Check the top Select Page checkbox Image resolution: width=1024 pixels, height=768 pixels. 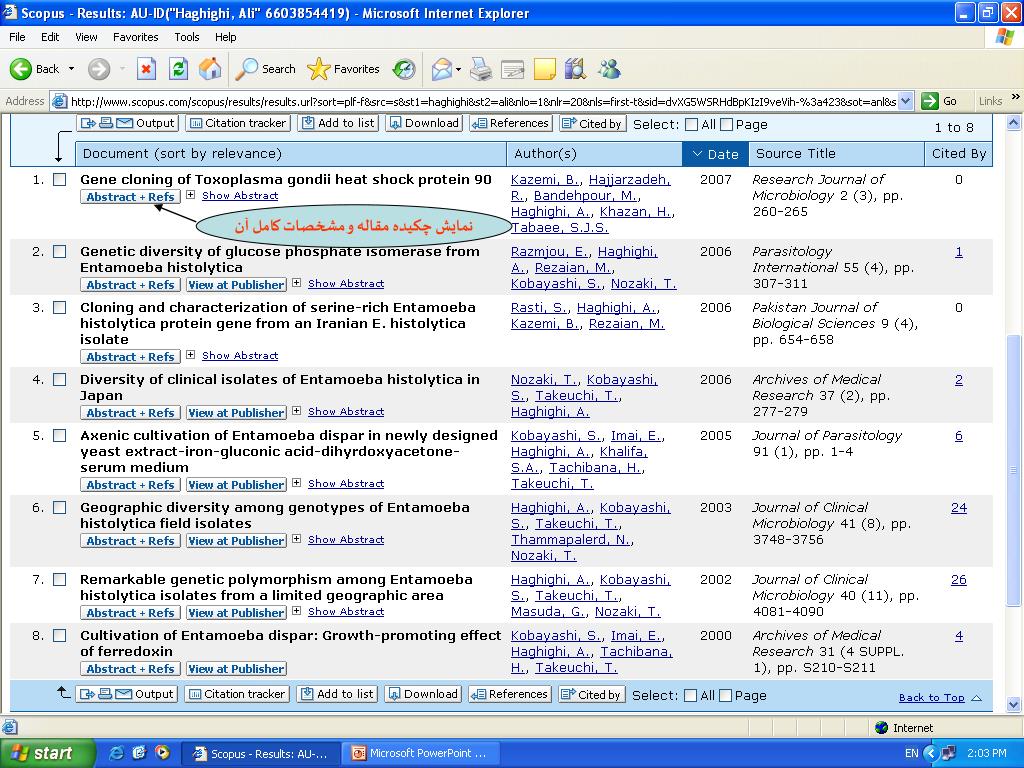[x=726, y=125]
